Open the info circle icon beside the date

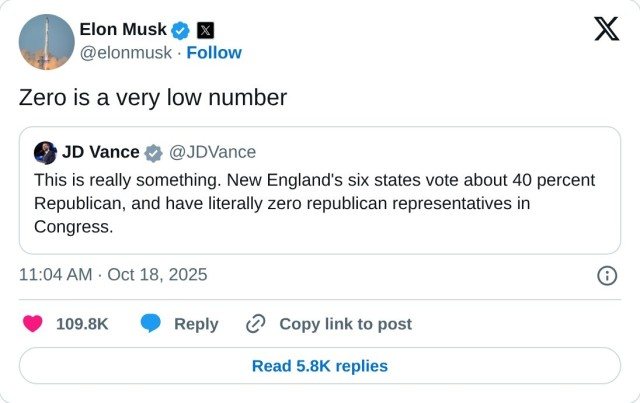click(x=606, y=275)
